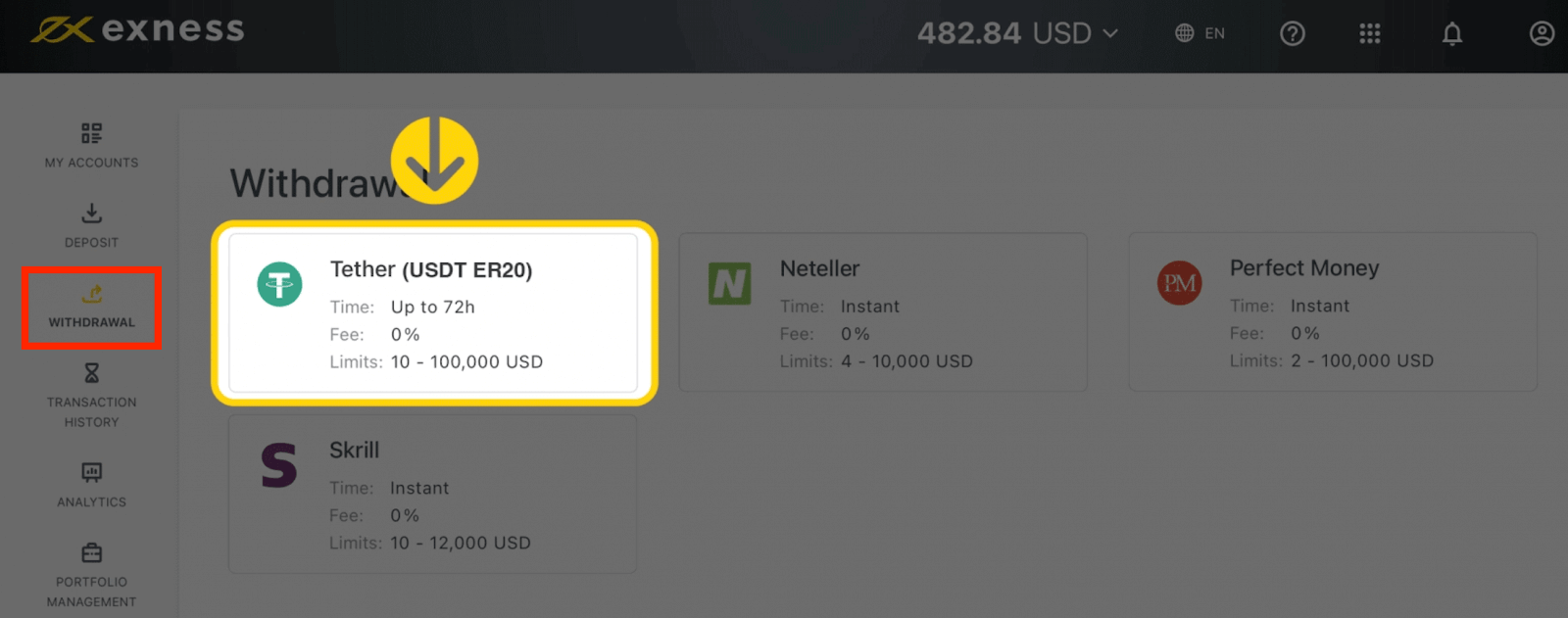The image size is (1568, 618).
Task: Open Analytics in the sidebar
Action: coord(91,484)
